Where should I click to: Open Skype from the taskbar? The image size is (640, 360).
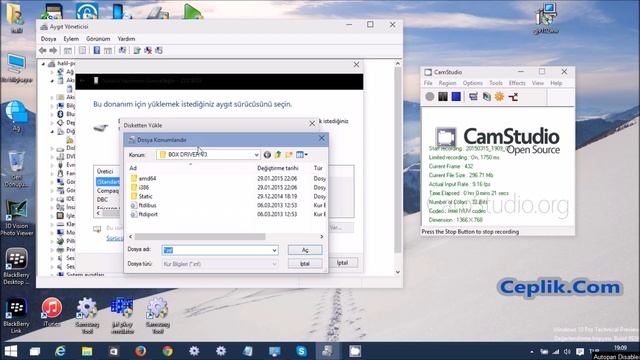click(x=301, y=351)
